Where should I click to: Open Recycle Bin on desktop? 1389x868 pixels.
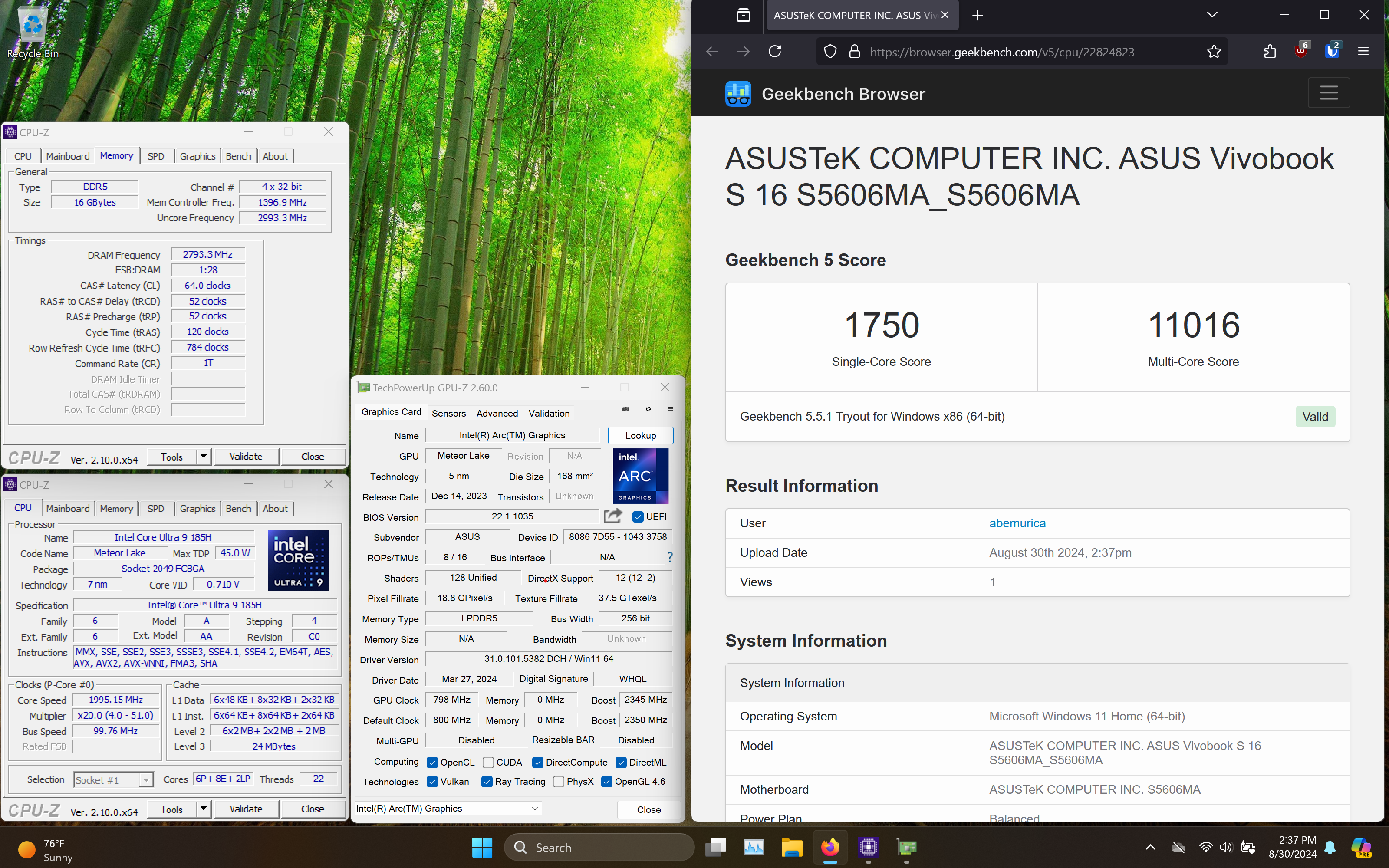[x=33, y=32]
